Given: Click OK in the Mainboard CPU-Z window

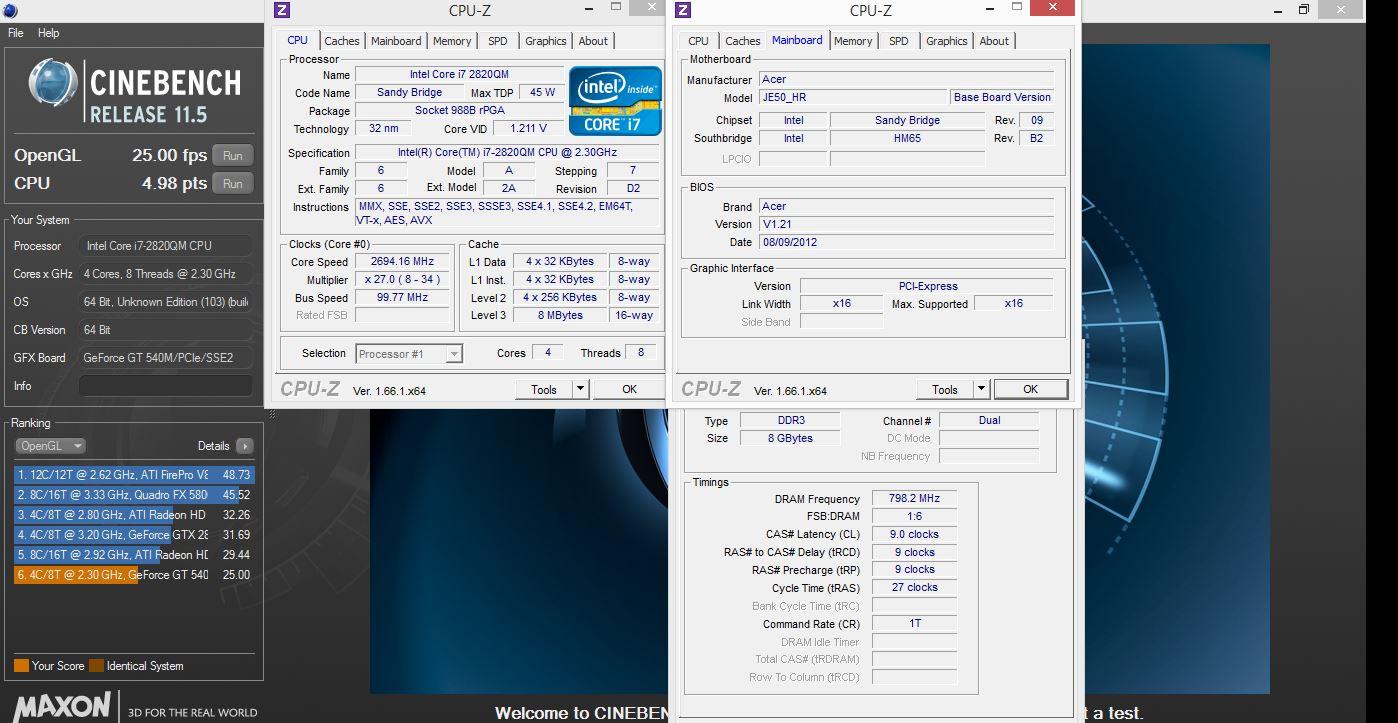Looking at the screenshot, I should [x=1030, y=389].
